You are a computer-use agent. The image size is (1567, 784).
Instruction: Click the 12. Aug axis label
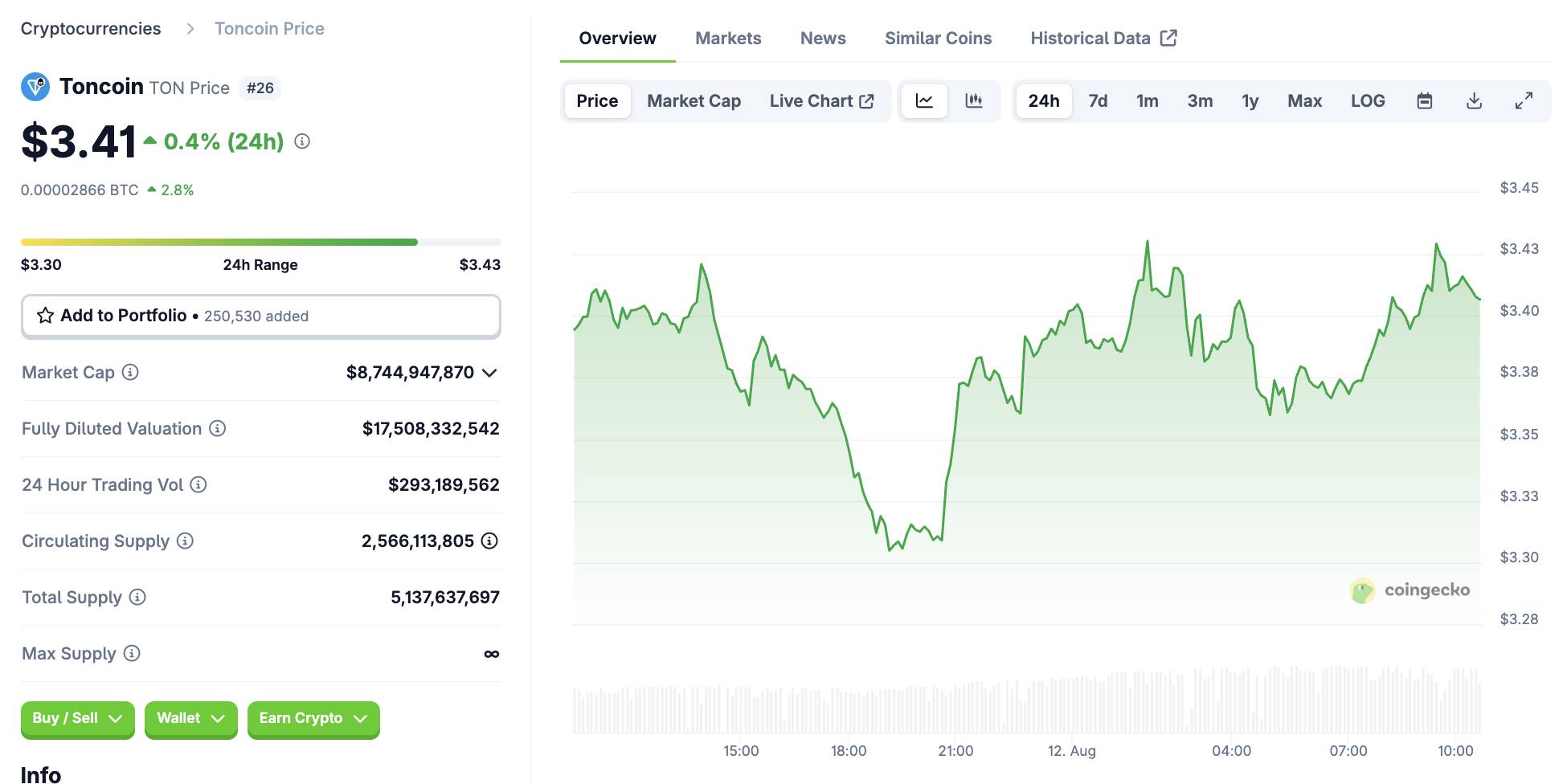[x=1071, y=750]
